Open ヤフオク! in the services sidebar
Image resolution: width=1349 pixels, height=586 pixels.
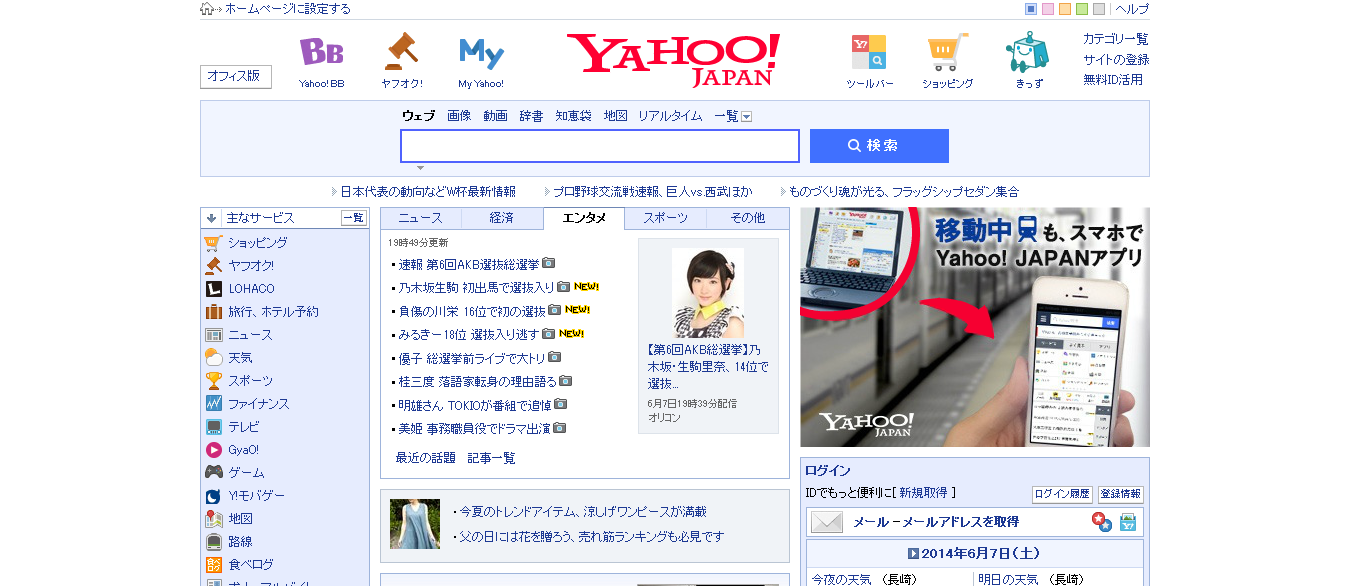[x=250, y=266]
